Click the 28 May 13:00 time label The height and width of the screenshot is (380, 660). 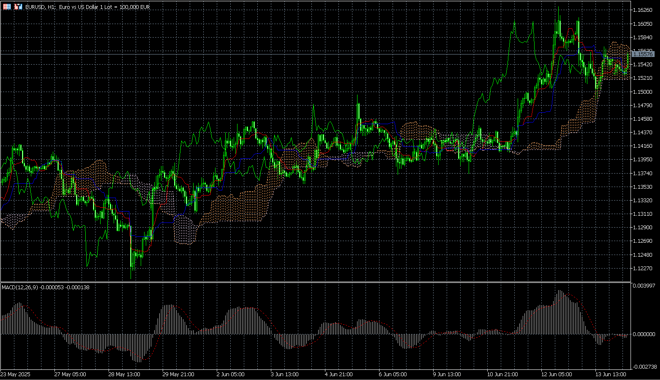coord(124,374)
